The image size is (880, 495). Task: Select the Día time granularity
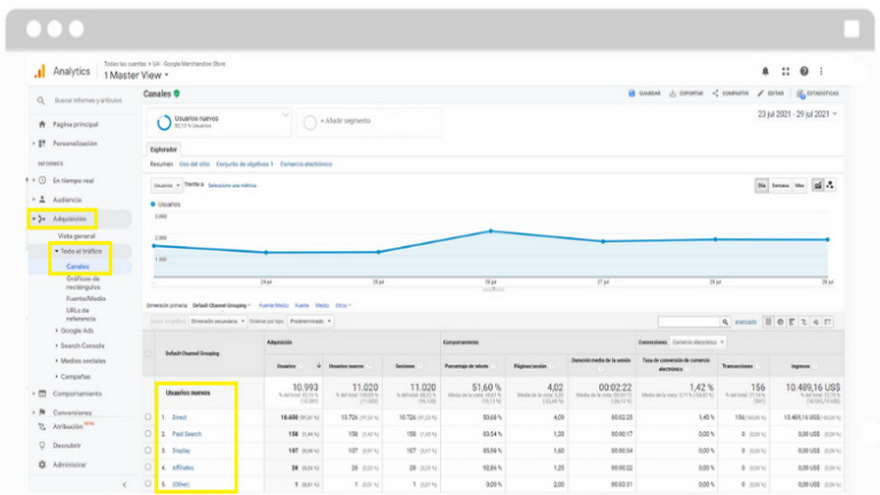pyautogui.click(x=761, y=185)
